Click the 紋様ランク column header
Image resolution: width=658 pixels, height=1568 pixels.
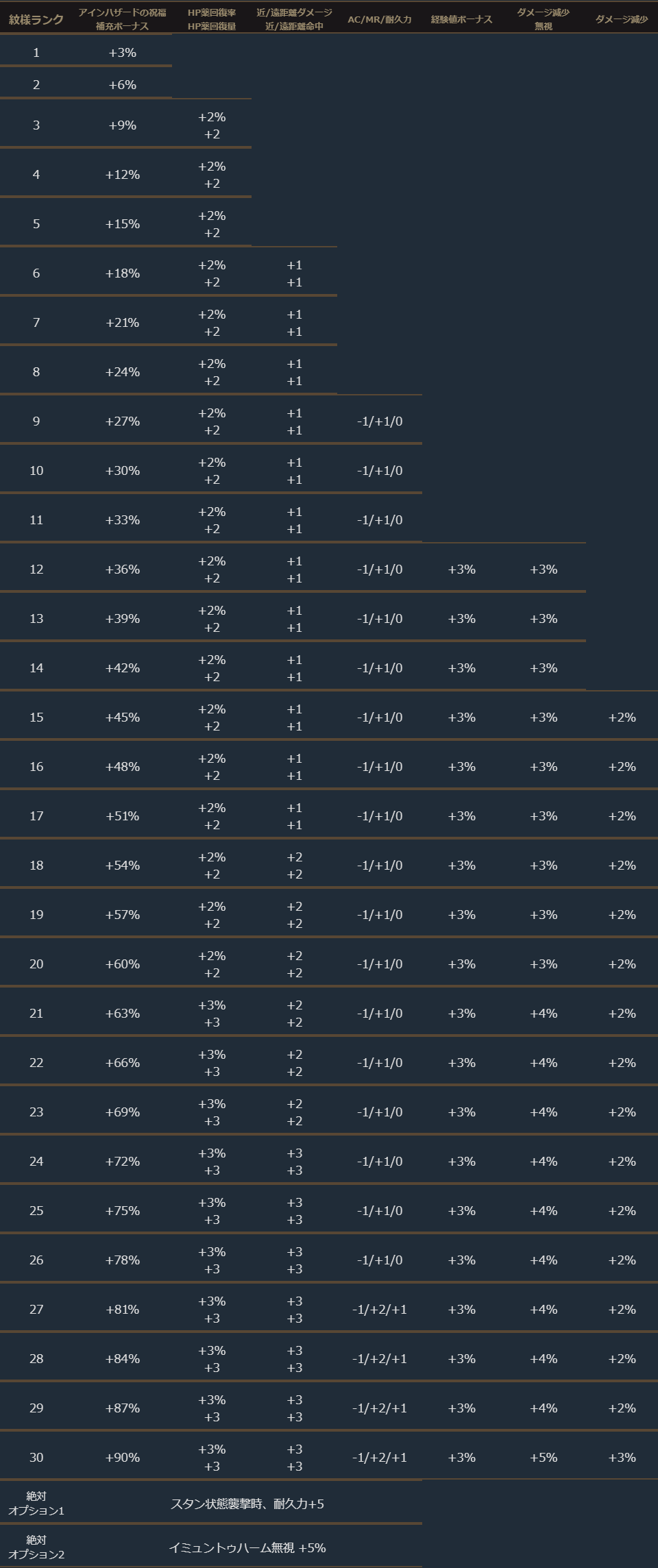tap(36, 19)
